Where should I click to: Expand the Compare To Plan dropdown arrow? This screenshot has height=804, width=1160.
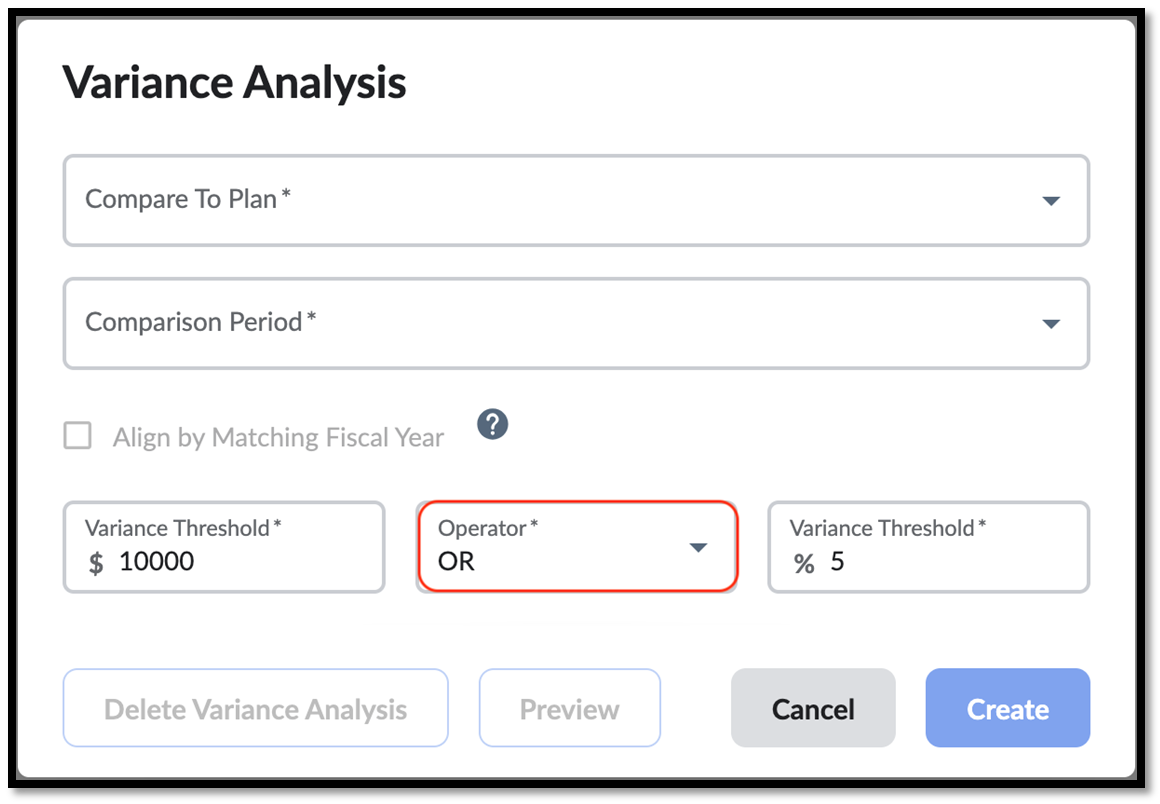point(1051,200)
